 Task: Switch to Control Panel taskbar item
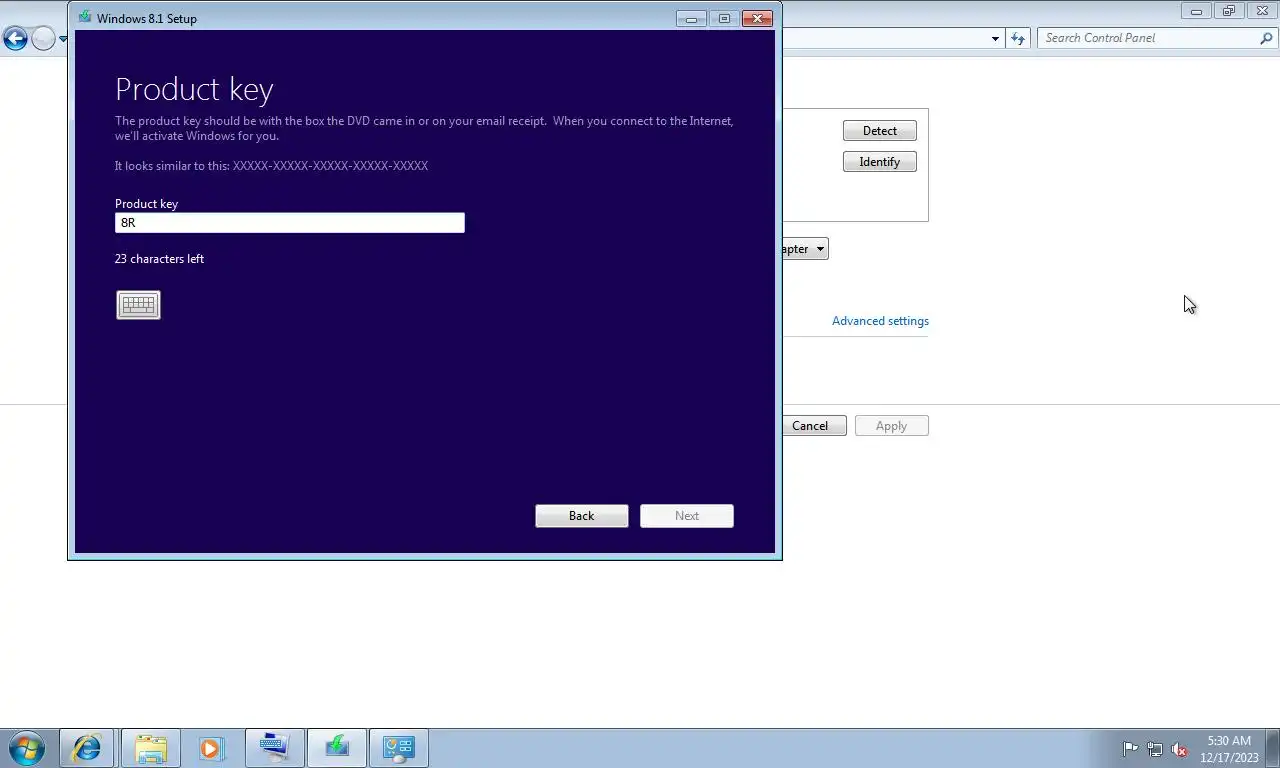(x=399, y=748)
